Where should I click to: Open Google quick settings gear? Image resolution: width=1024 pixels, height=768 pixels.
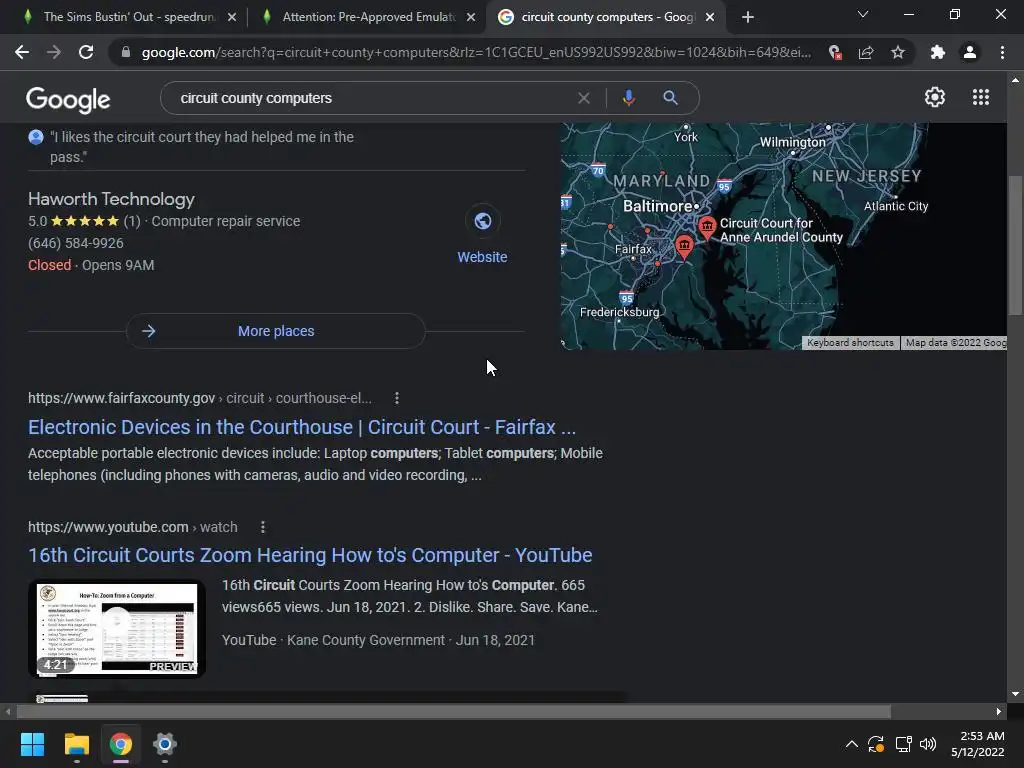[x=935, y=97]
